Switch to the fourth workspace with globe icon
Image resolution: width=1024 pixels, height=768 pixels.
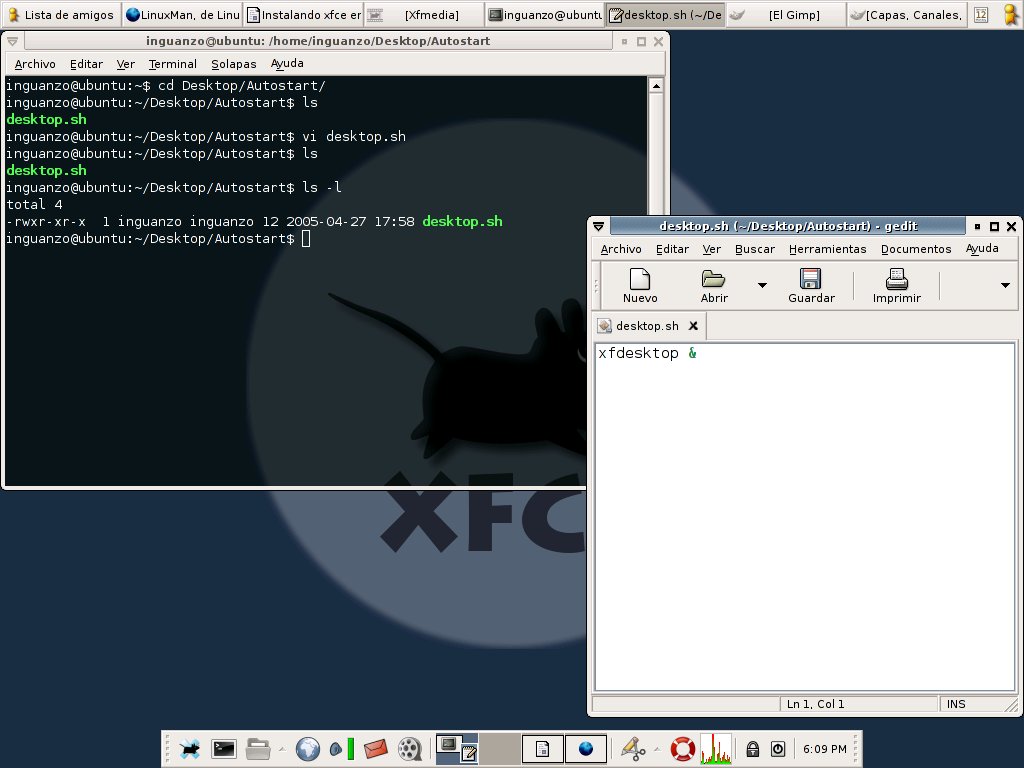click(586, 748)
